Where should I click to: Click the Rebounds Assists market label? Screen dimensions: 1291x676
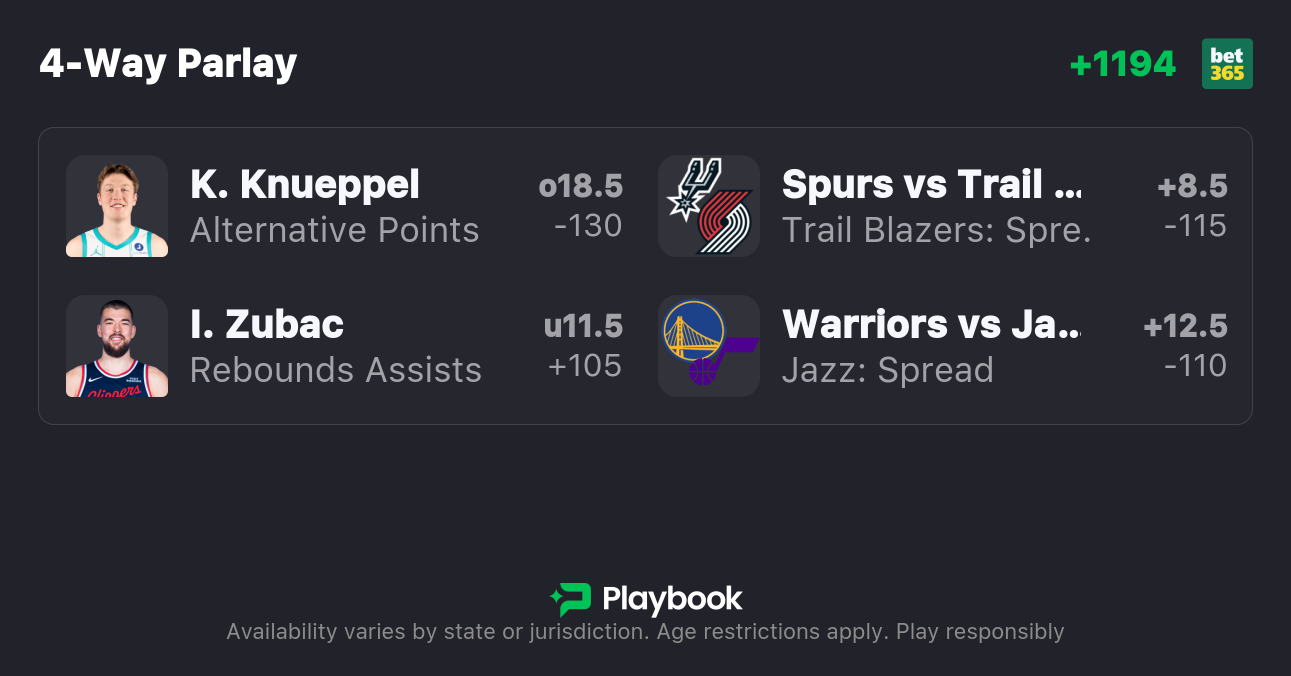pyautogui.click(x=336, y=370)
